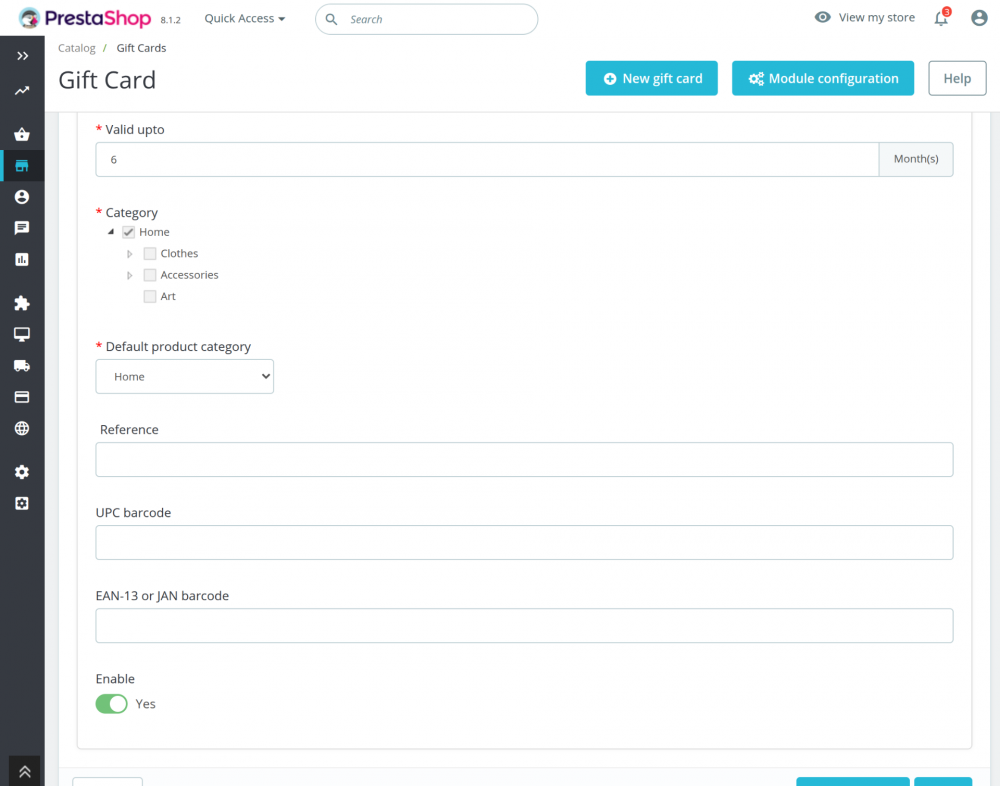Open the Dashboard trending icon in the sidebar
This screenshot has height=786, width=1000.
coord(22,91)
